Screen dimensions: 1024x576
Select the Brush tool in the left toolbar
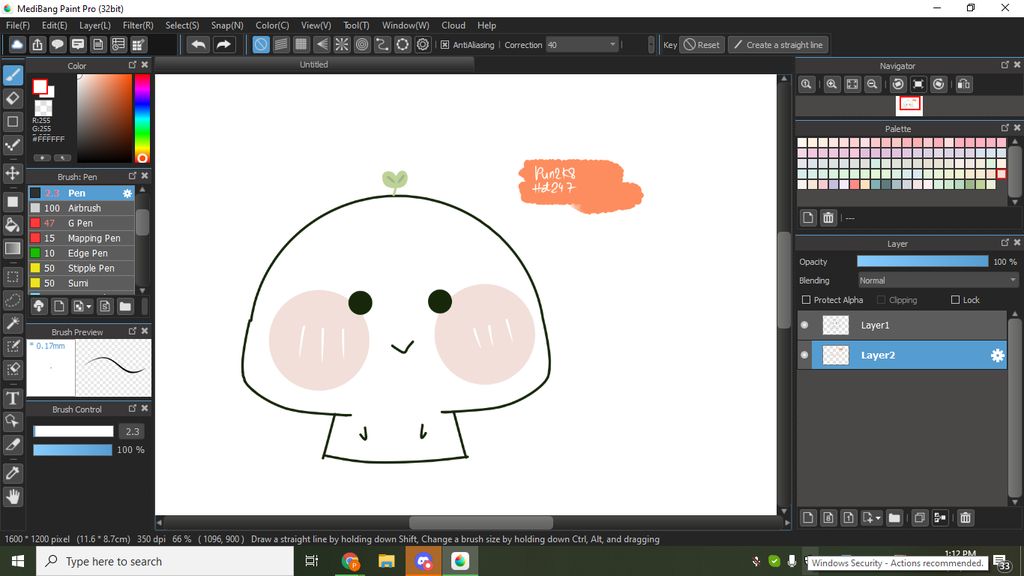point(13,75)
